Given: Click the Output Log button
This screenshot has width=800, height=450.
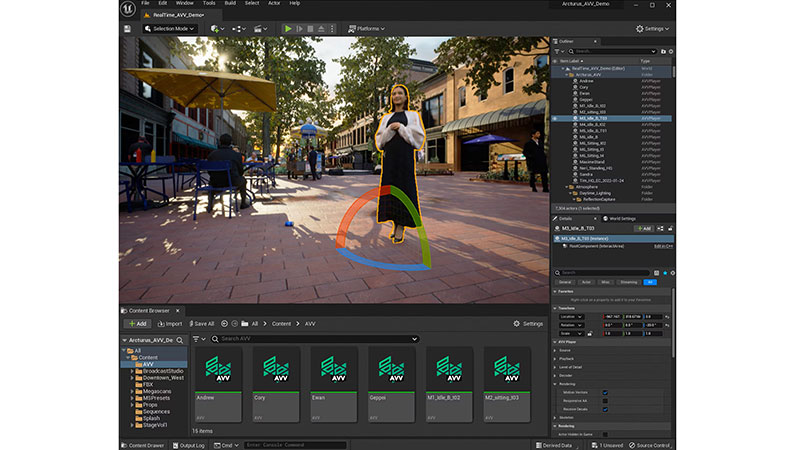Looking at the screenshot, I should 190,445.
